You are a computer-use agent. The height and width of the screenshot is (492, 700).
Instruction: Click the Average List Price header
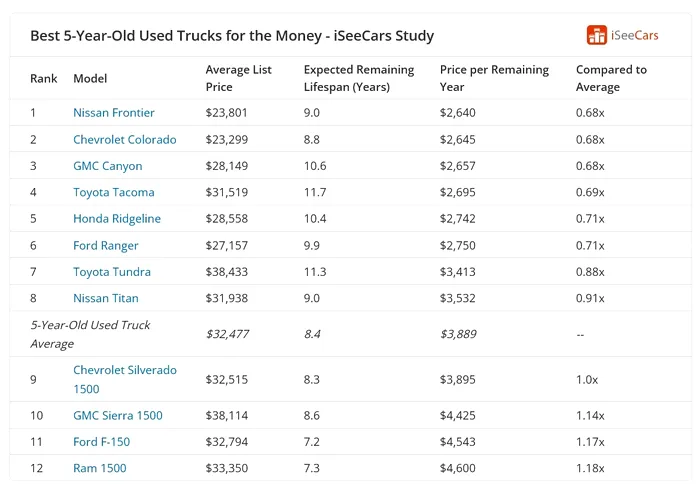coord(238,78)
